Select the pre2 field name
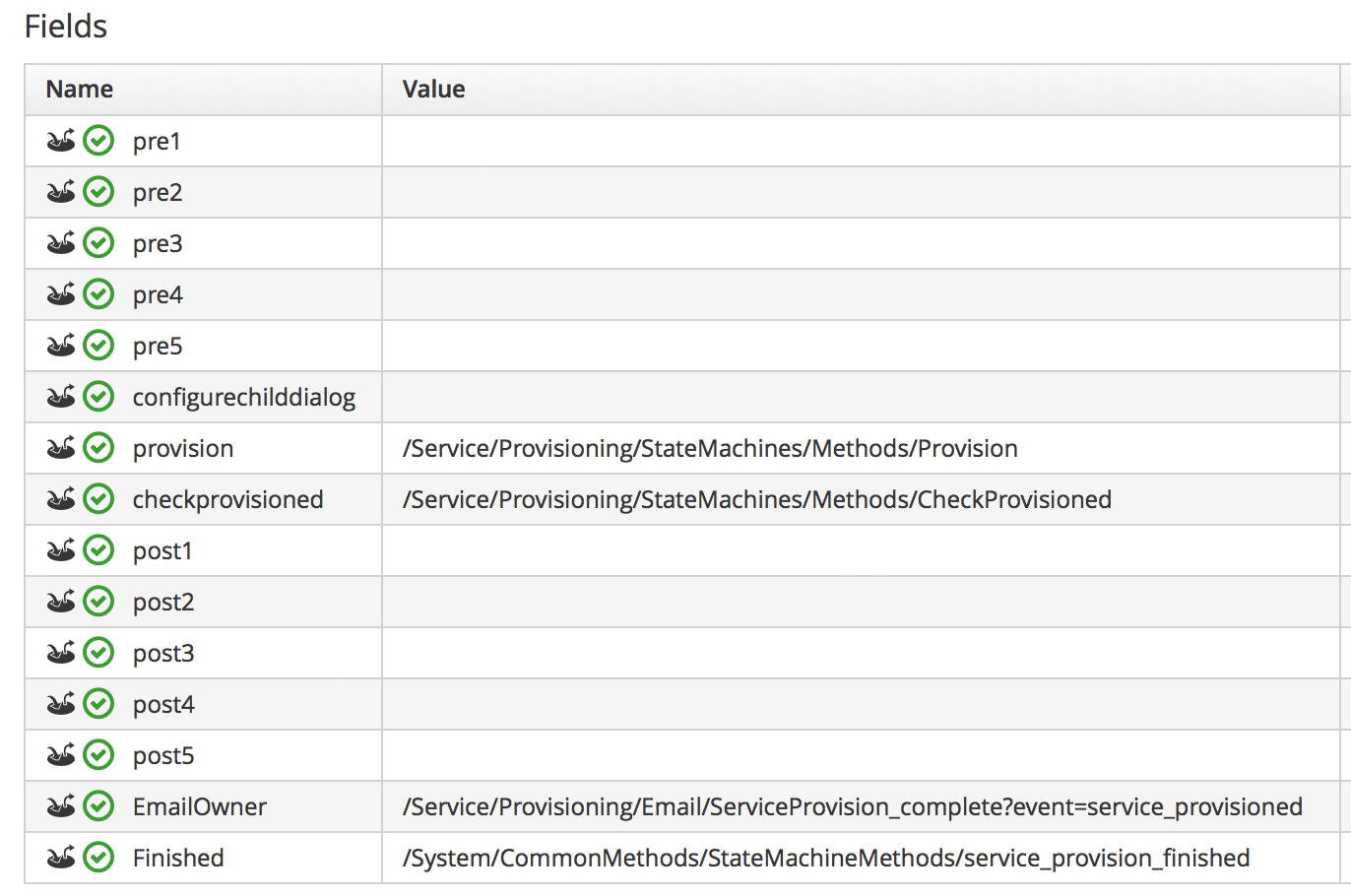 point(158,193)
